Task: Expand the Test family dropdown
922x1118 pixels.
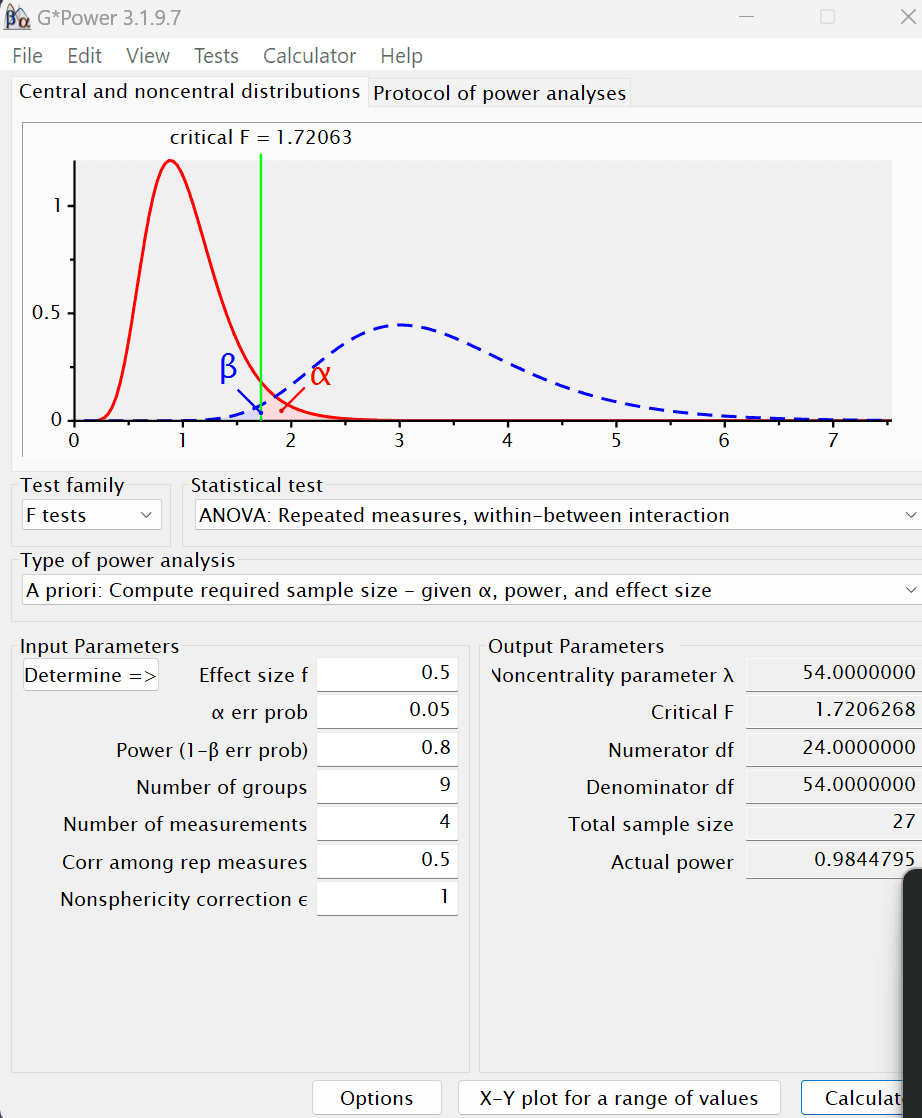Action: click(x=91, y=515)
